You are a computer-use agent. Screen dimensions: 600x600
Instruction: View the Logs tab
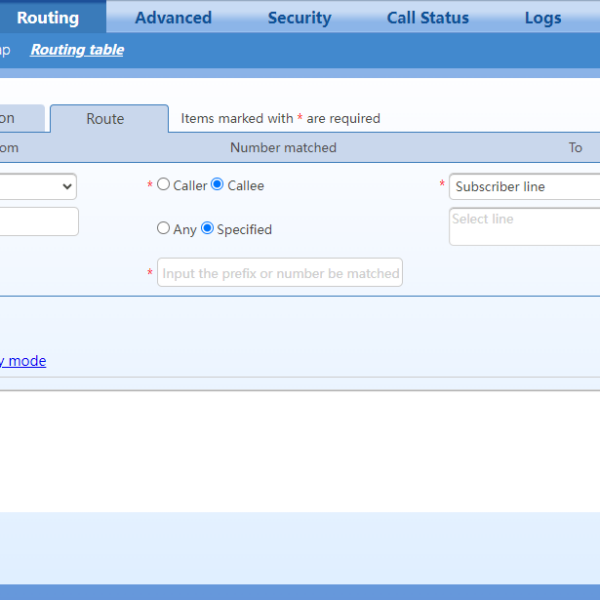click(543, 18)
